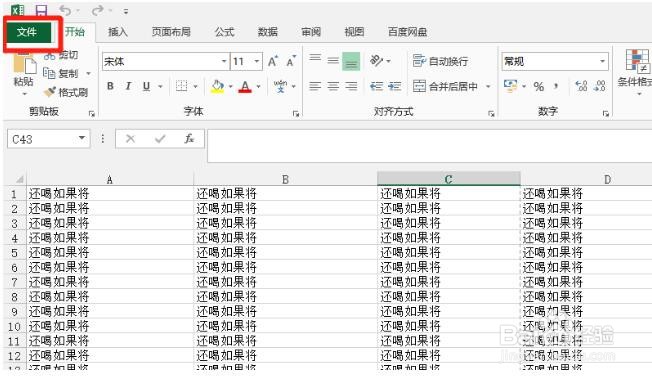Click the text orientation icon
This screenshot has width=652, height=378.
tap(376, 61)
